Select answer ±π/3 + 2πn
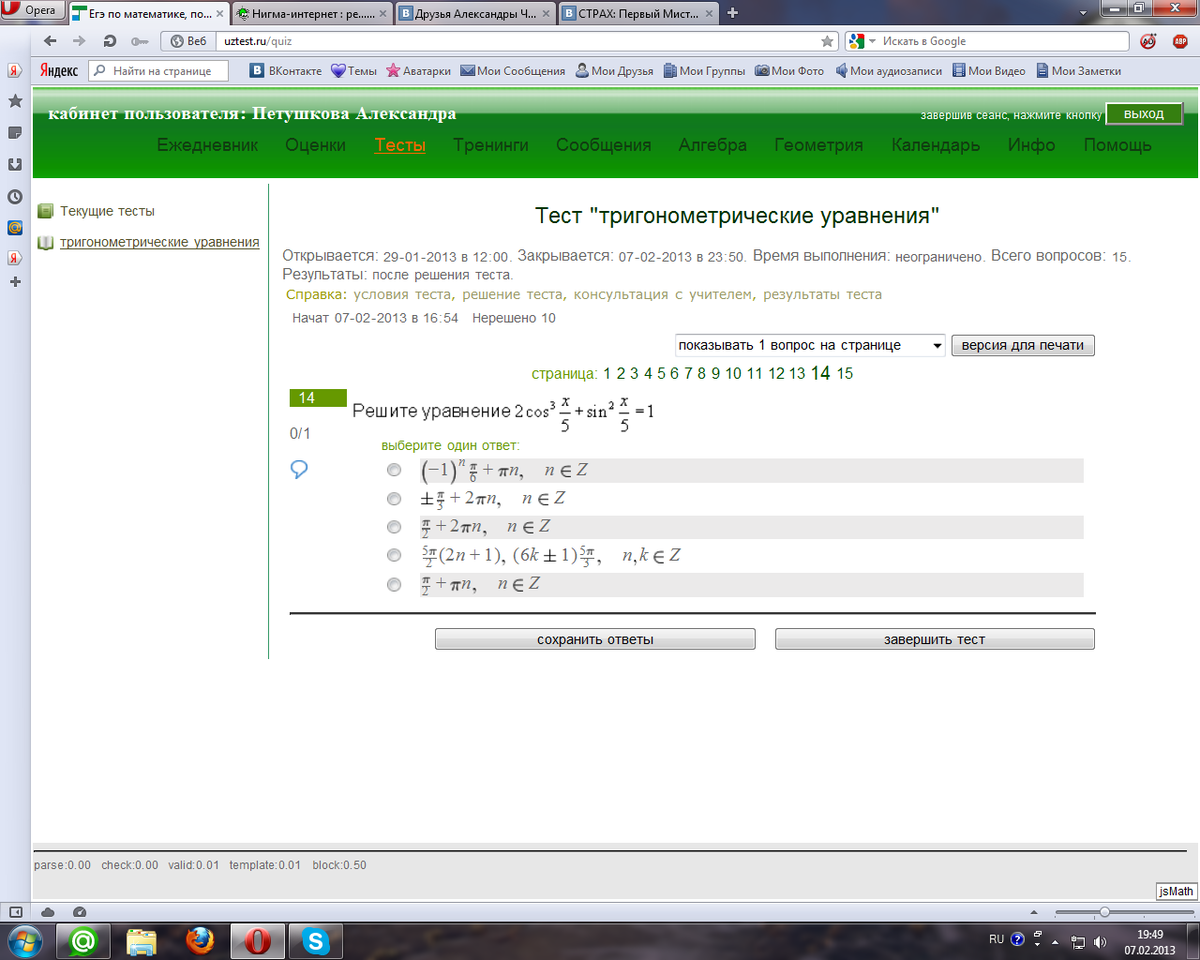 (395, 498)
